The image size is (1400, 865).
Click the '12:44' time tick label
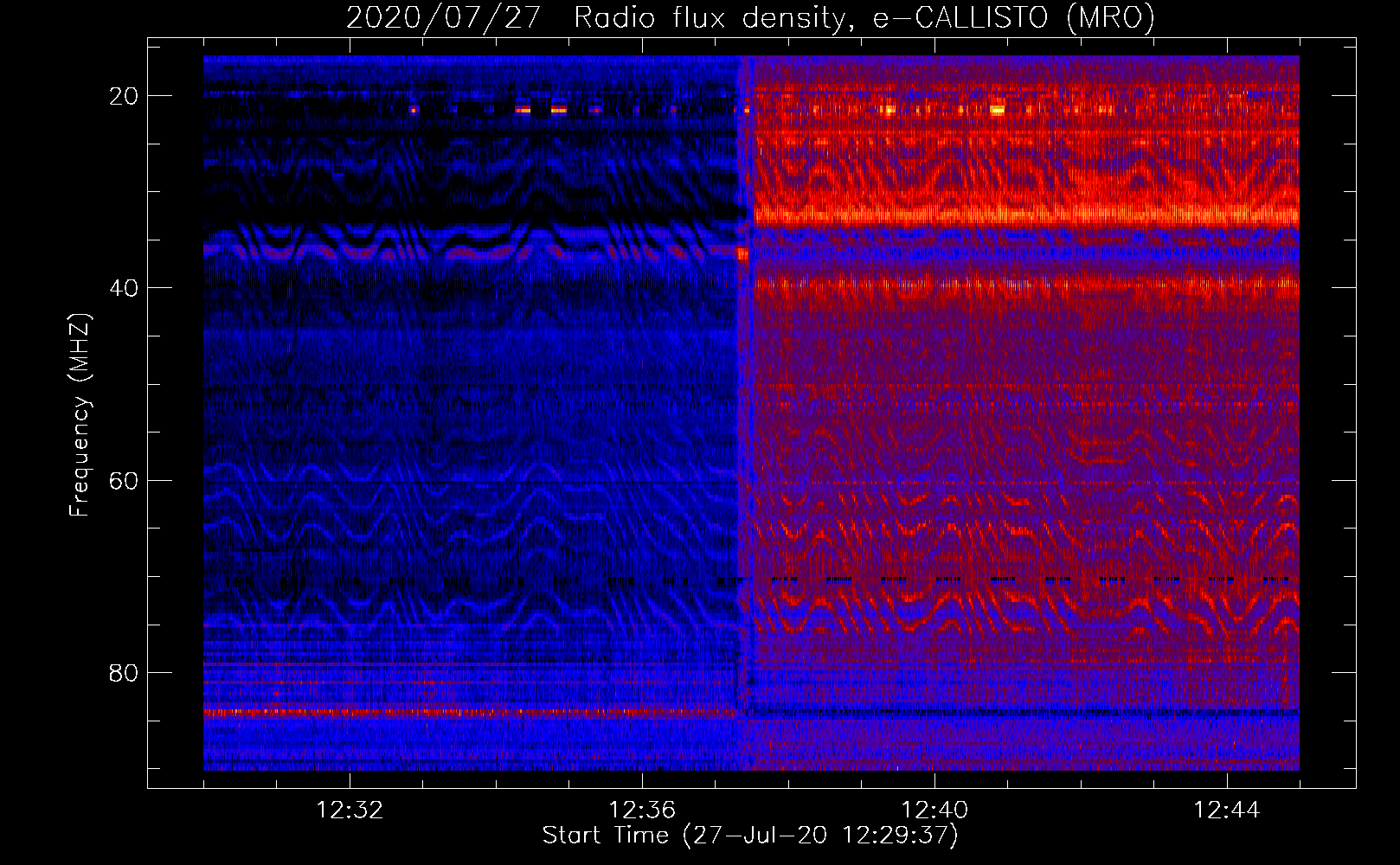1227,811
